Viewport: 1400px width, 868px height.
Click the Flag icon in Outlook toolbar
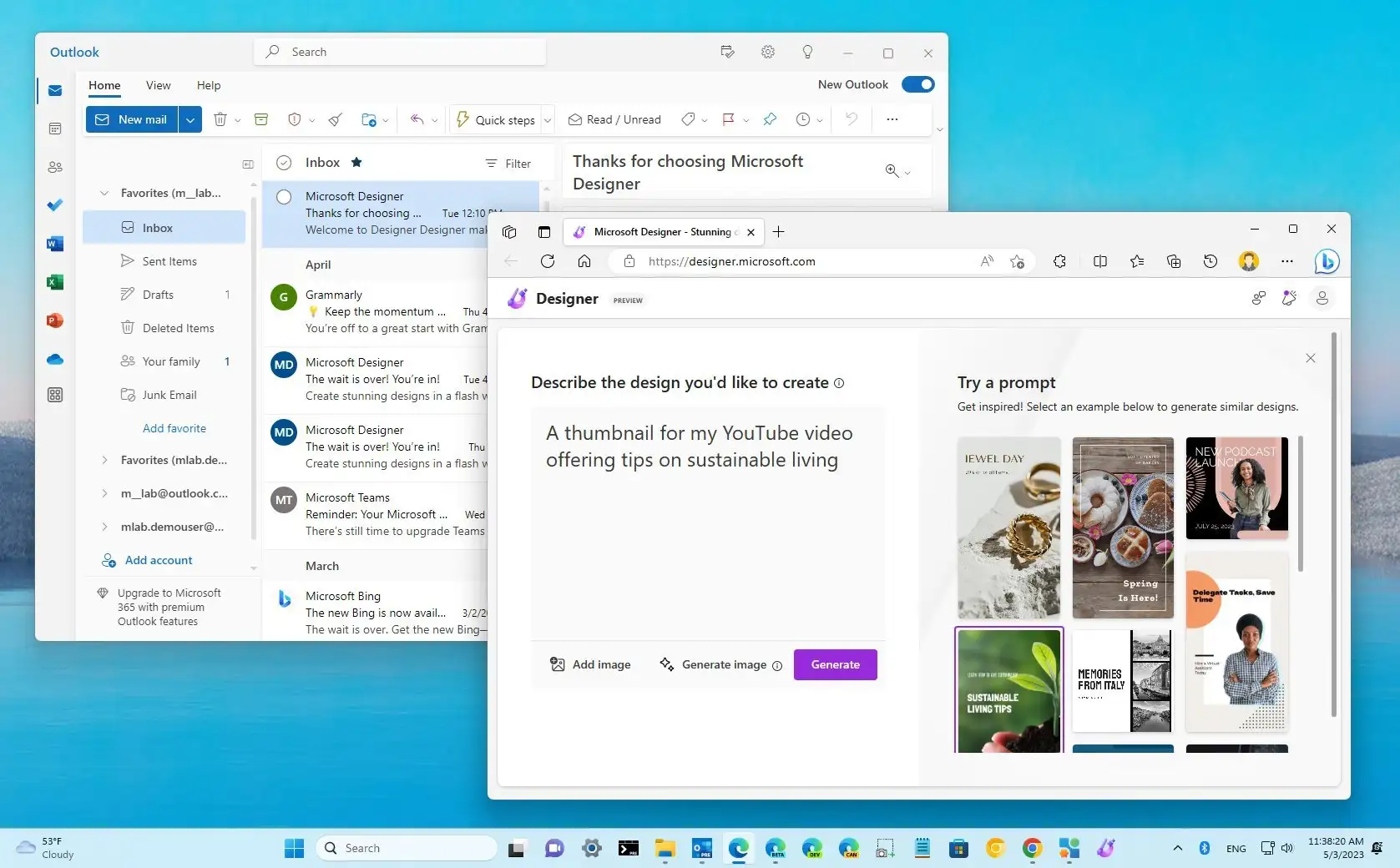728,119
